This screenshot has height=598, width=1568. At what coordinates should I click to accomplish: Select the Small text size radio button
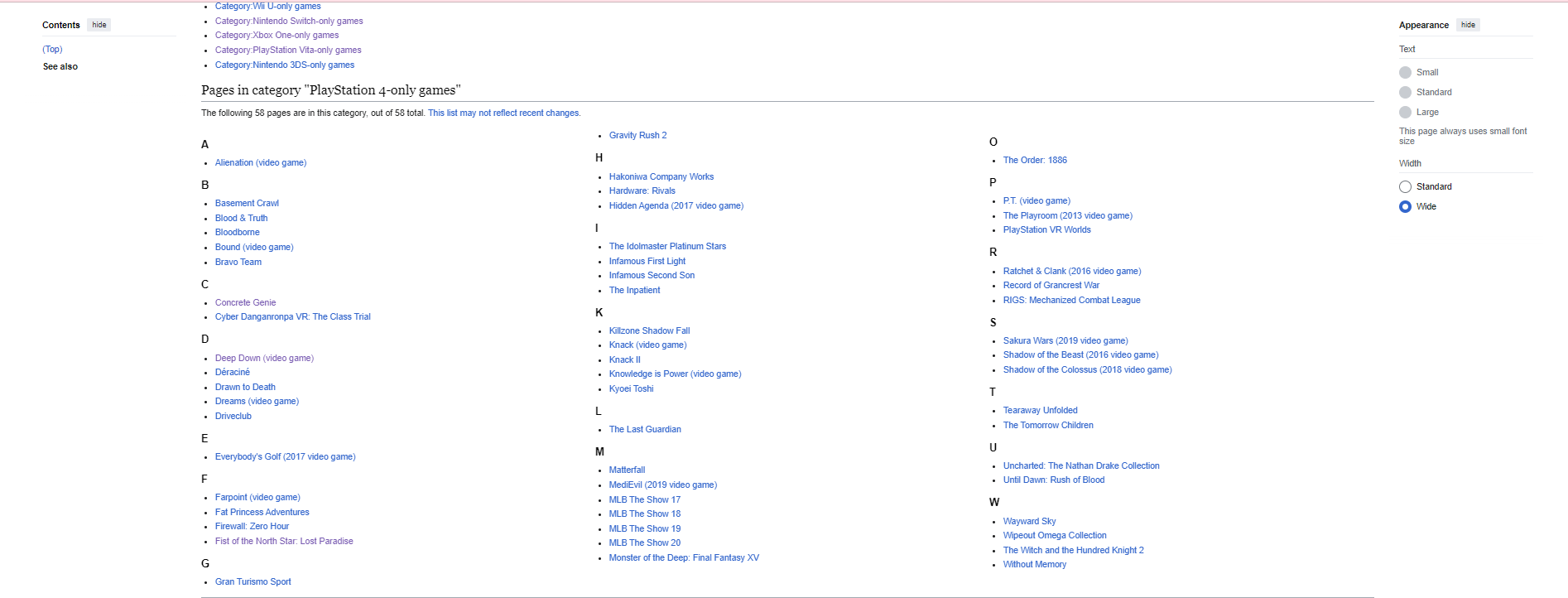click(1405, 72)
